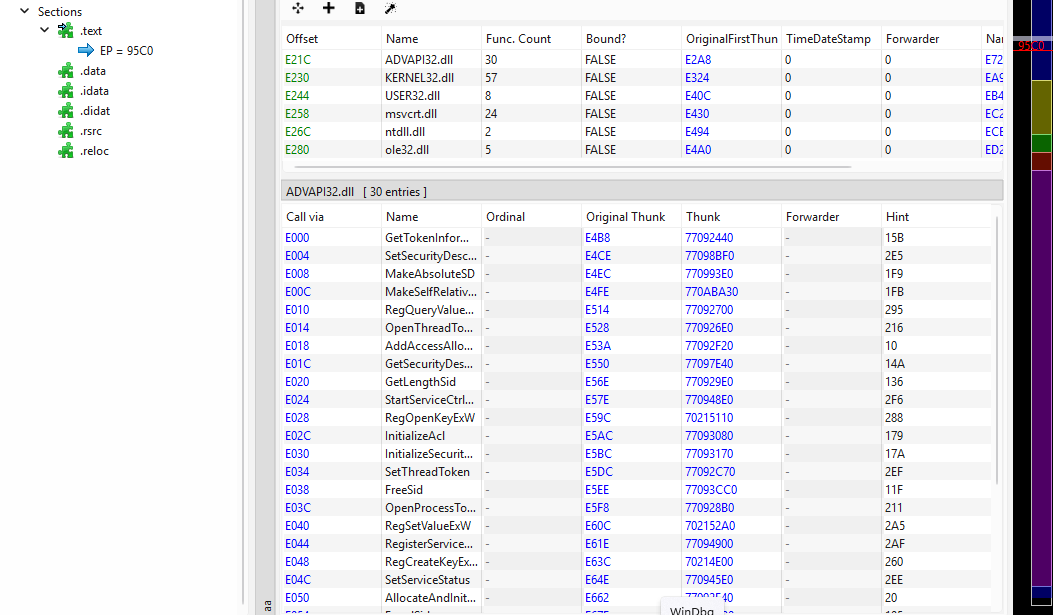This screenshot has height=615, width=1053.
Task: Click hint value 2EF
Action: 894,472
